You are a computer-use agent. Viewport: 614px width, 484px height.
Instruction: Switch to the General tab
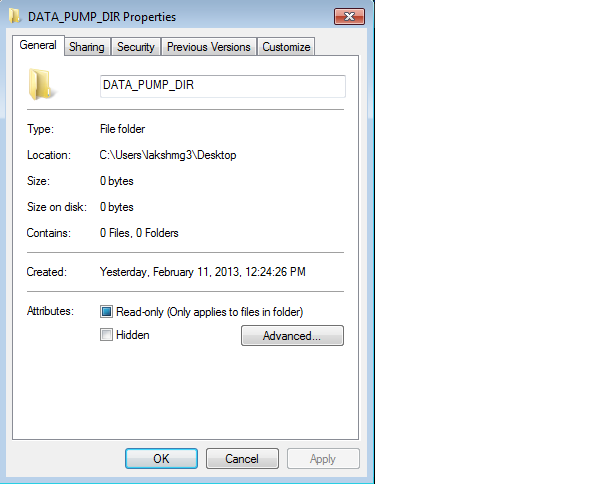click(38, 45)
